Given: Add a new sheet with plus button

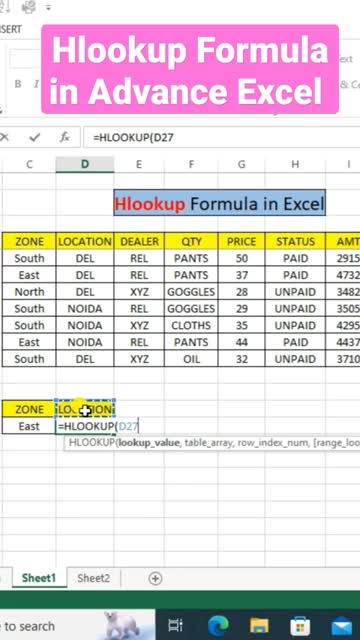Looking at the screenshot, I should coord(155,578).
